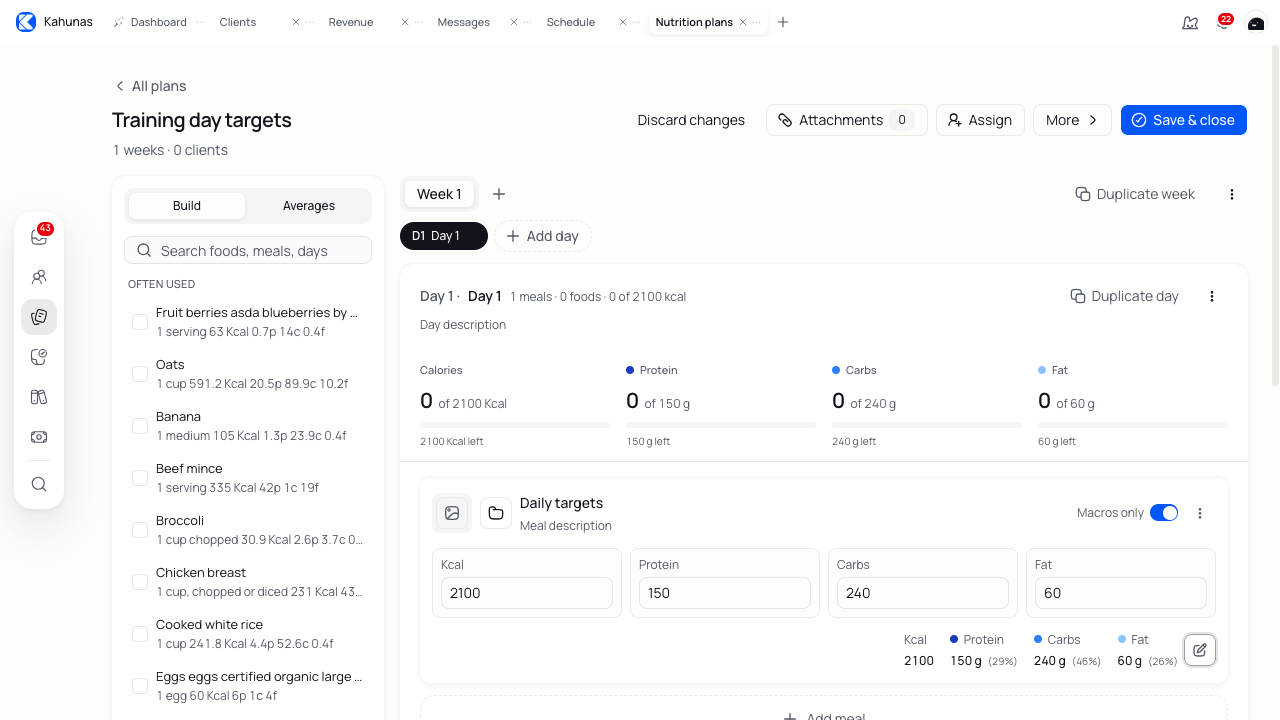Check the Oats food checkbox
The image size is (1280, 720).
[140, 374]
